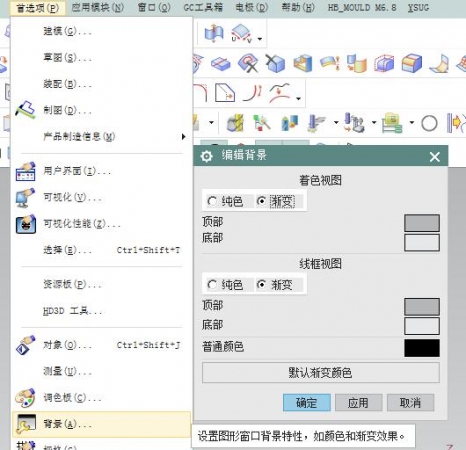Click the block with red dashed outline icon
Screen dimensions: 466x450
[384, 63]
